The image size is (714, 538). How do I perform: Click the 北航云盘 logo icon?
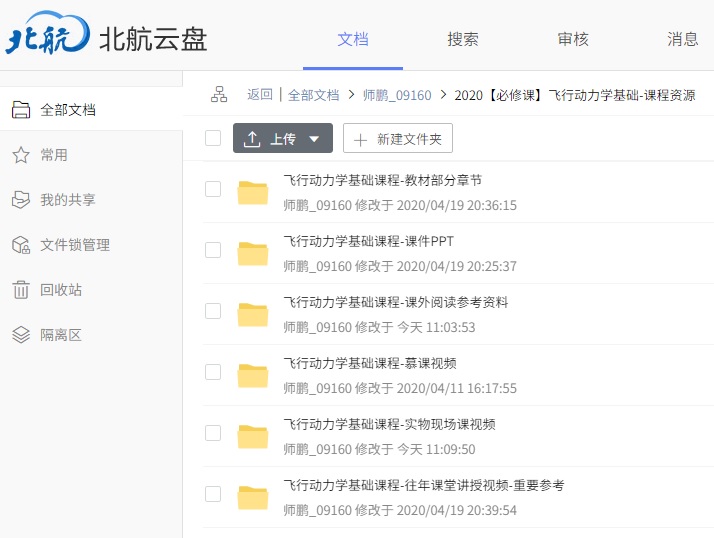46,39
